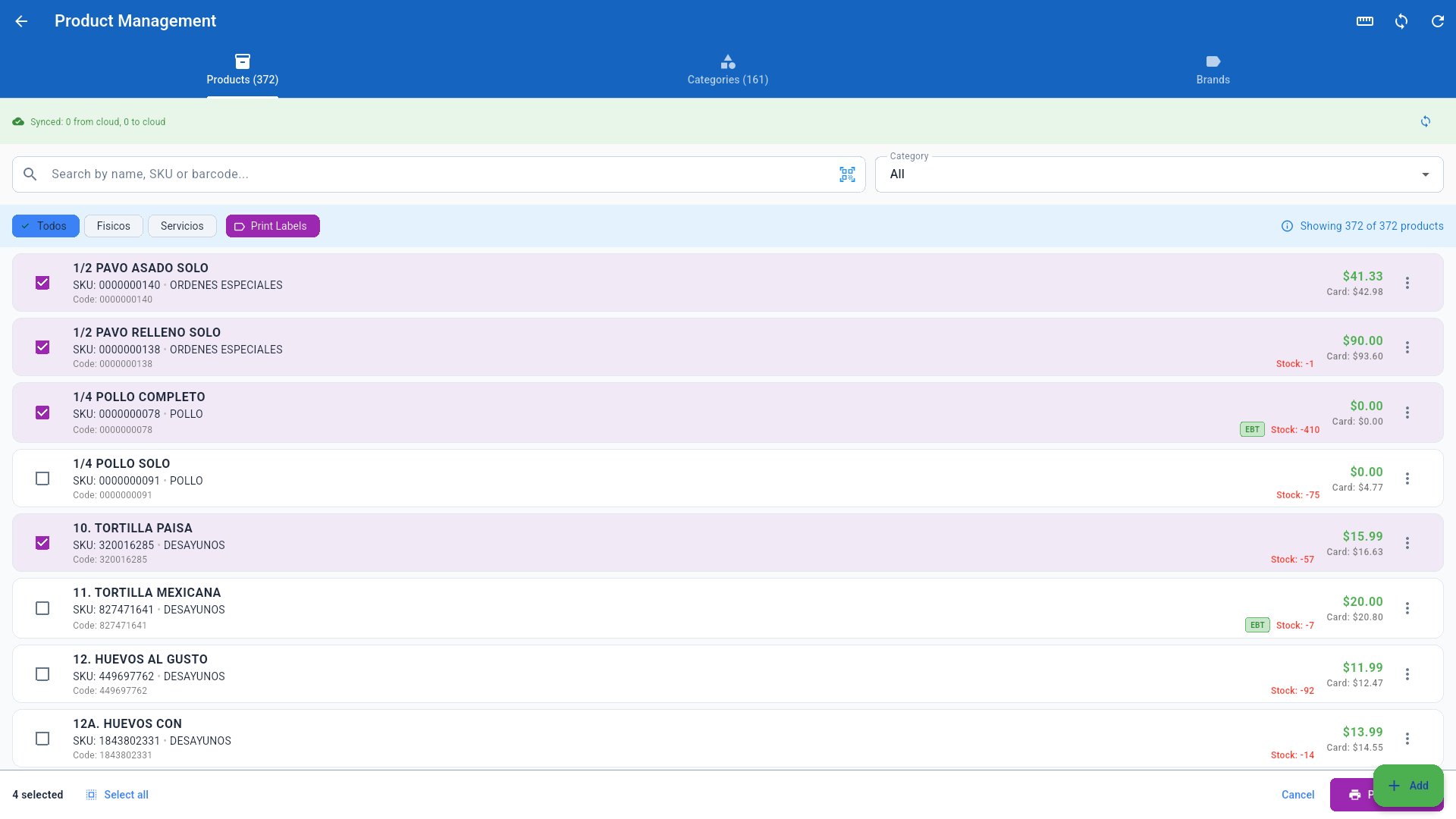The height and width of the screenshot is (819, 1456).
Task: Open more options for 12A. HUEVOS CON
Action: click(1407, 739)
